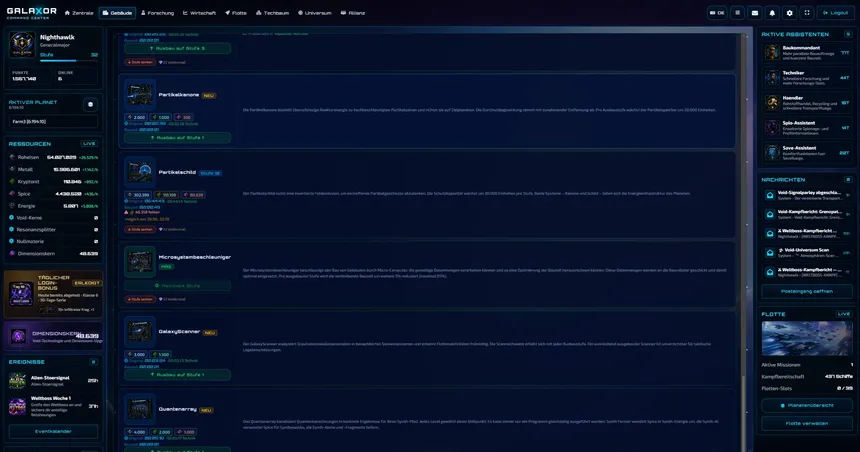Open the mail envelope icon
The height and width of the screenshot is (452, 860).
point(755,13)
